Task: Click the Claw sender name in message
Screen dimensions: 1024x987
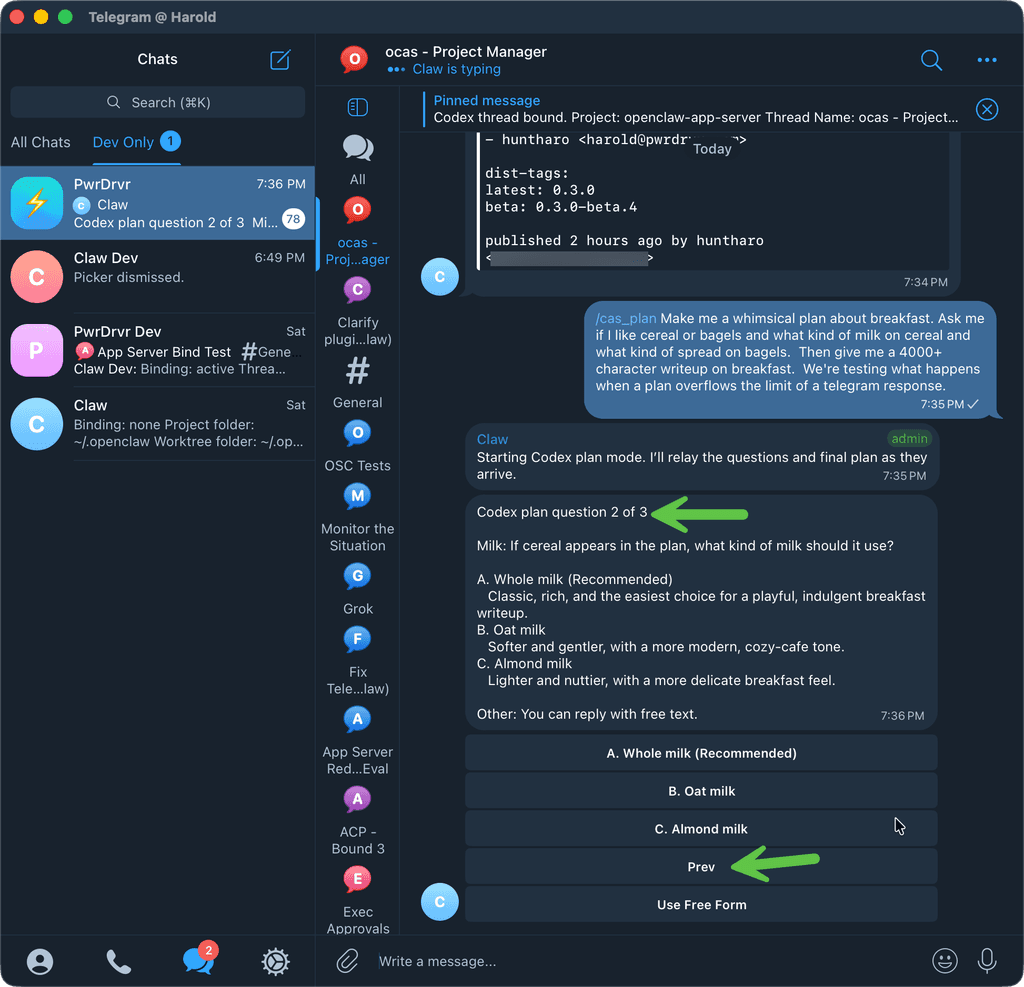Action: [x=492, y=439]
